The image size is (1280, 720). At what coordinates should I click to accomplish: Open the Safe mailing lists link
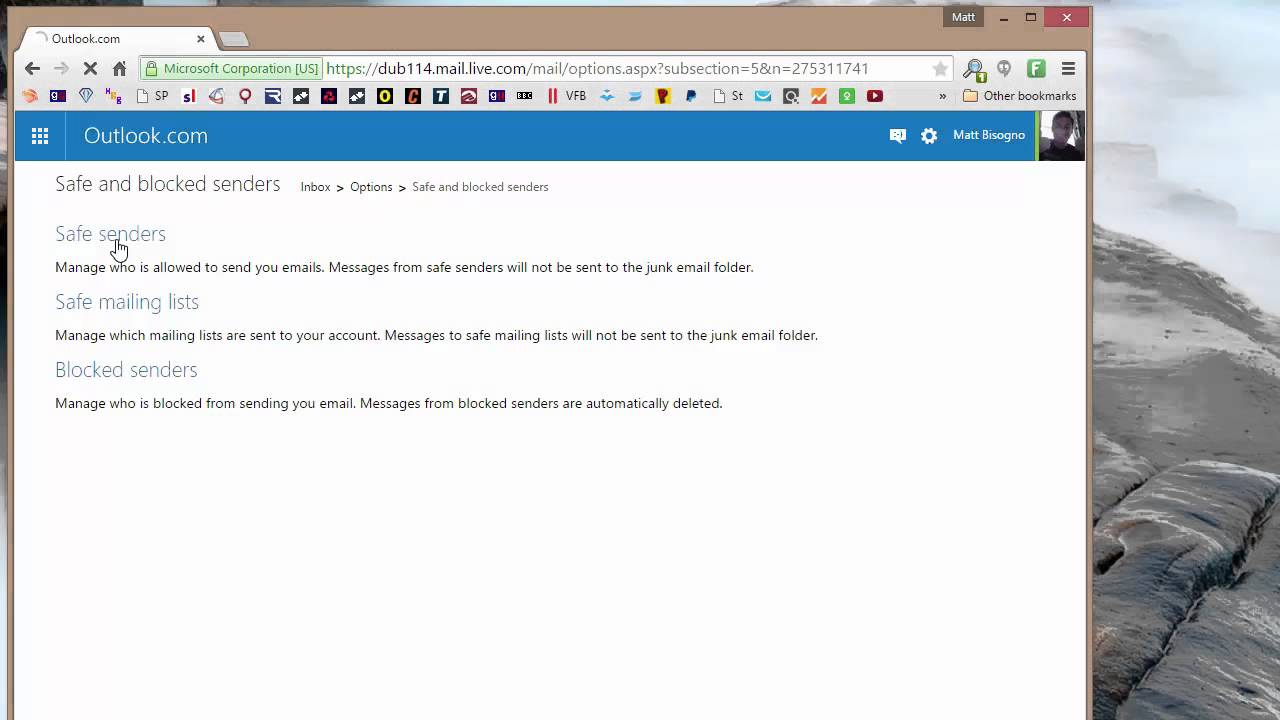point(127,302)
